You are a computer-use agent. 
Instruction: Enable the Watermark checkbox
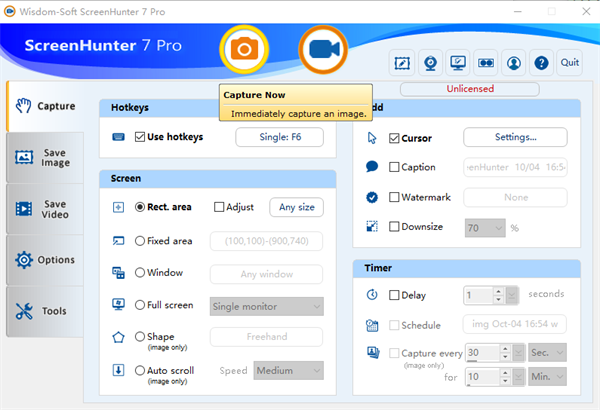tap(394, 197)
